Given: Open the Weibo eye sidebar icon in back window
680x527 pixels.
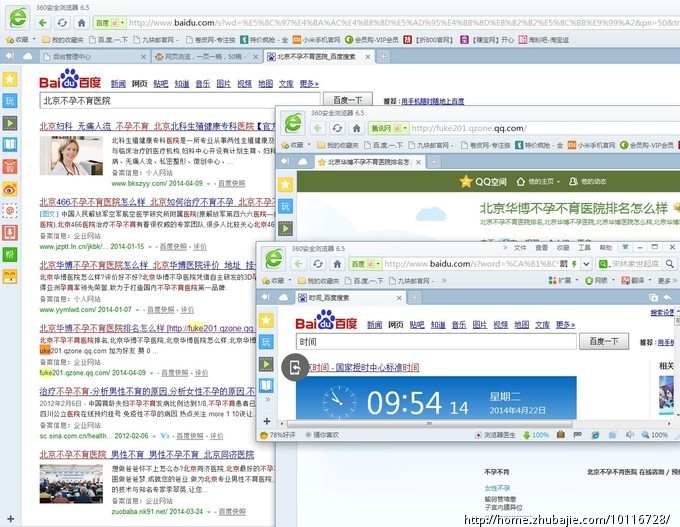Looking at the screenshot, I should coord(10,189).
